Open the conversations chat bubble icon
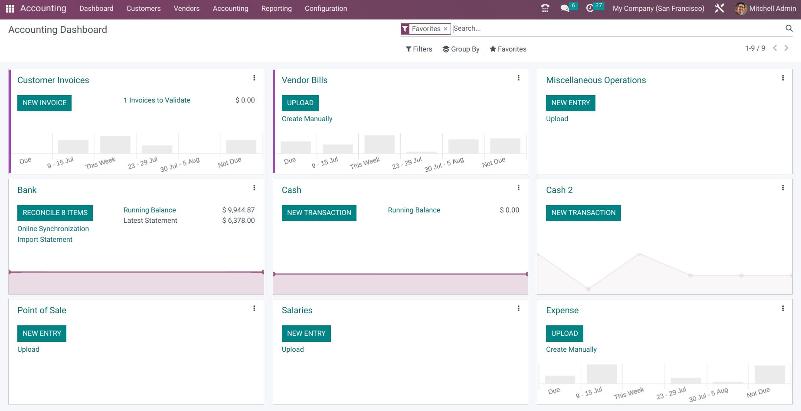Image resolution: width=801 pixels, height=411 pixels. click(567, 8)
